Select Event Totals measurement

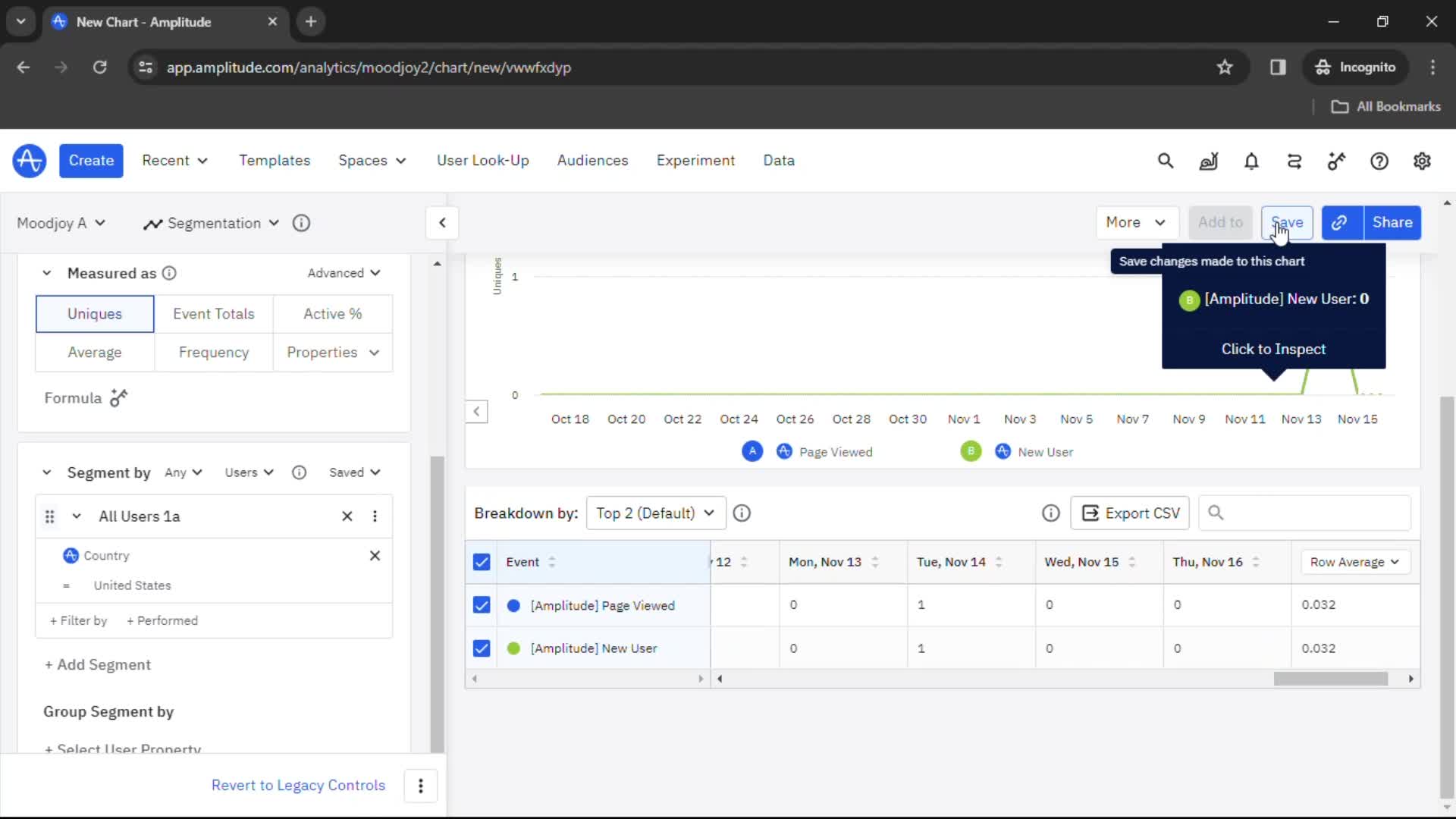point(214,314)
